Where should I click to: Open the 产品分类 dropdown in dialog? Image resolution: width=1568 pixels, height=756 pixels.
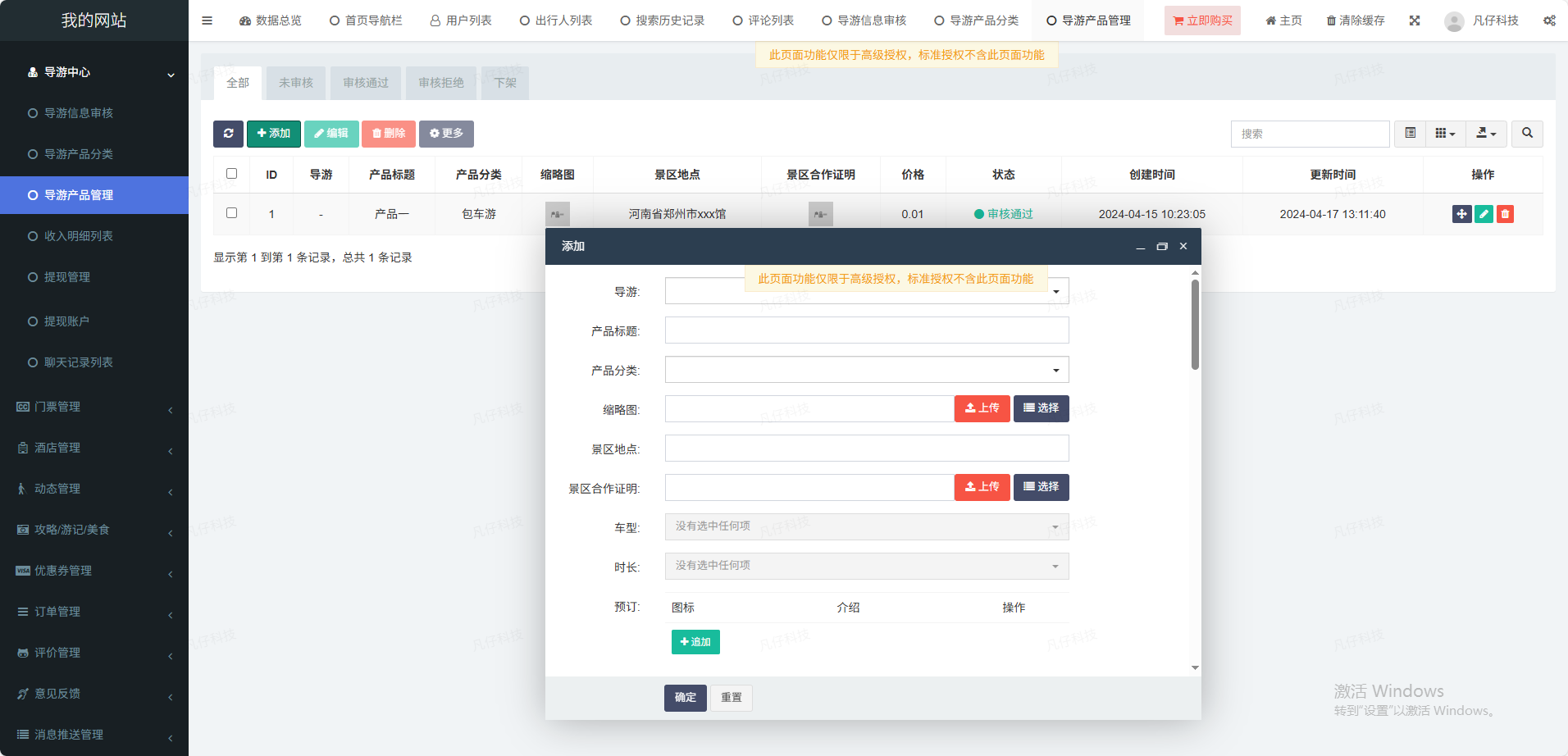(x=867, y=370)
